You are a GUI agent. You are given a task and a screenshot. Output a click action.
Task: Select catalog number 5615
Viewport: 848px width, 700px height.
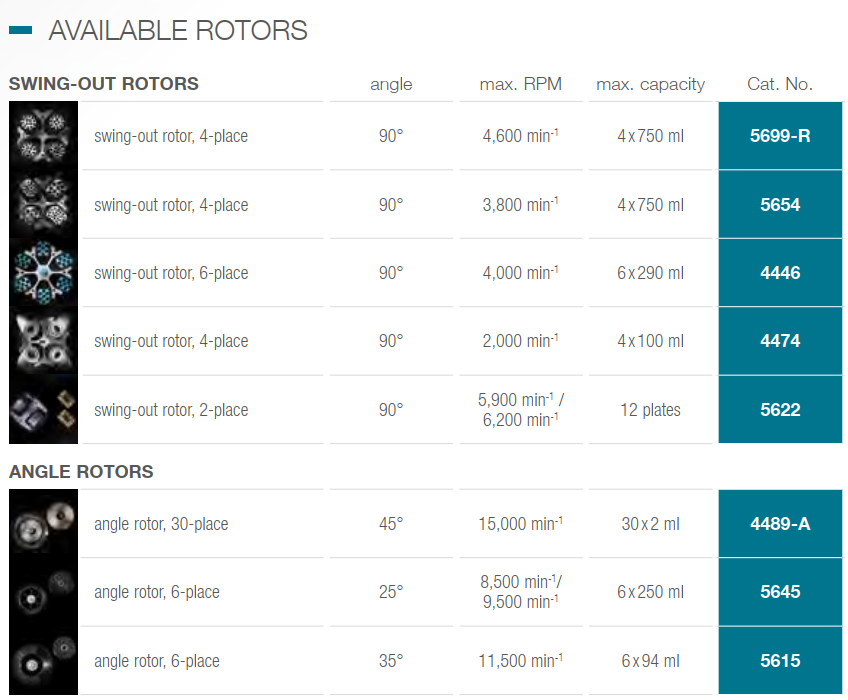coord(780,661)
